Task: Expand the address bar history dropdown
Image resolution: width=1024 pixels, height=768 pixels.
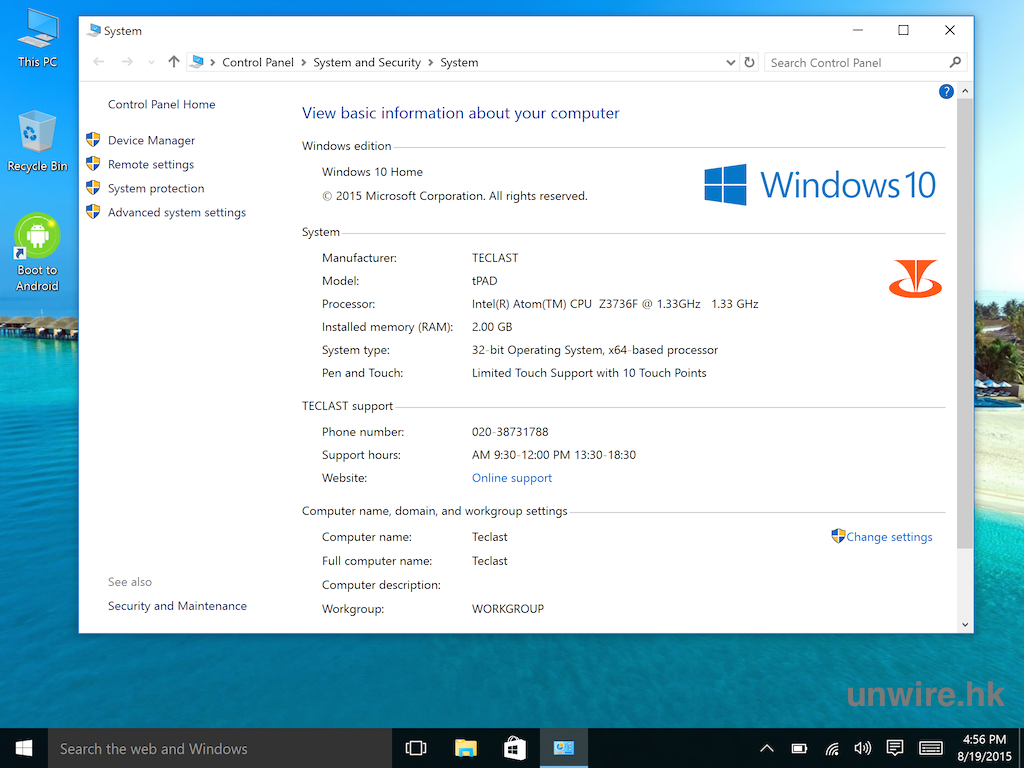Action: (731, 62)
